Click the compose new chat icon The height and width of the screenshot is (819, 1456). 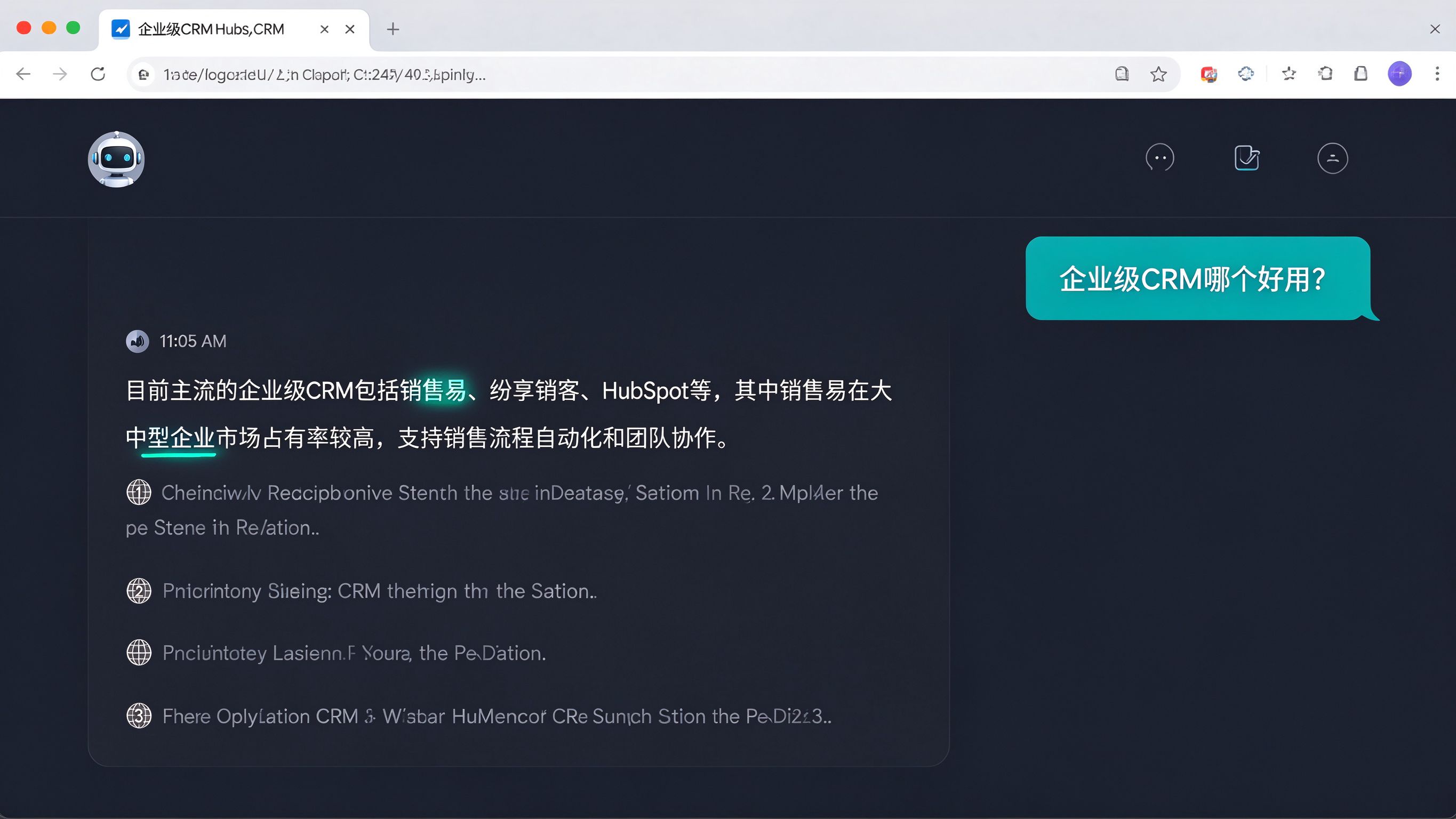(x=1246, y=158)
